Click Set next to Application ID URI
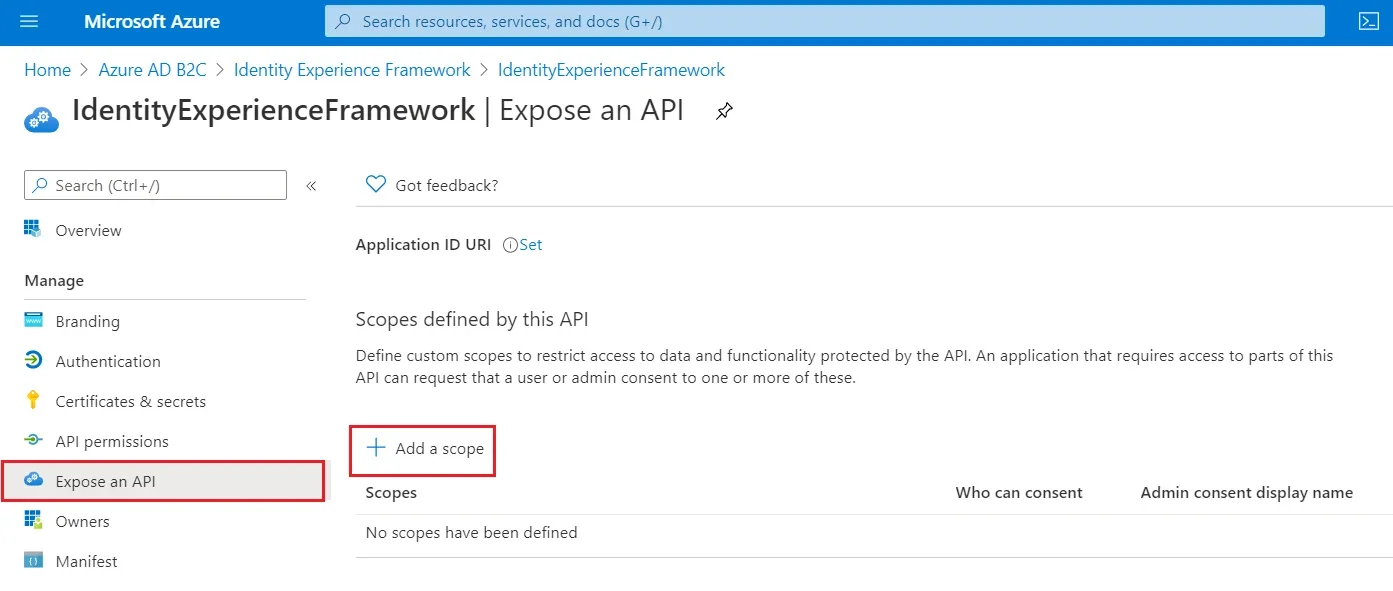The image size is (1393, 591). tap(530, 244)
